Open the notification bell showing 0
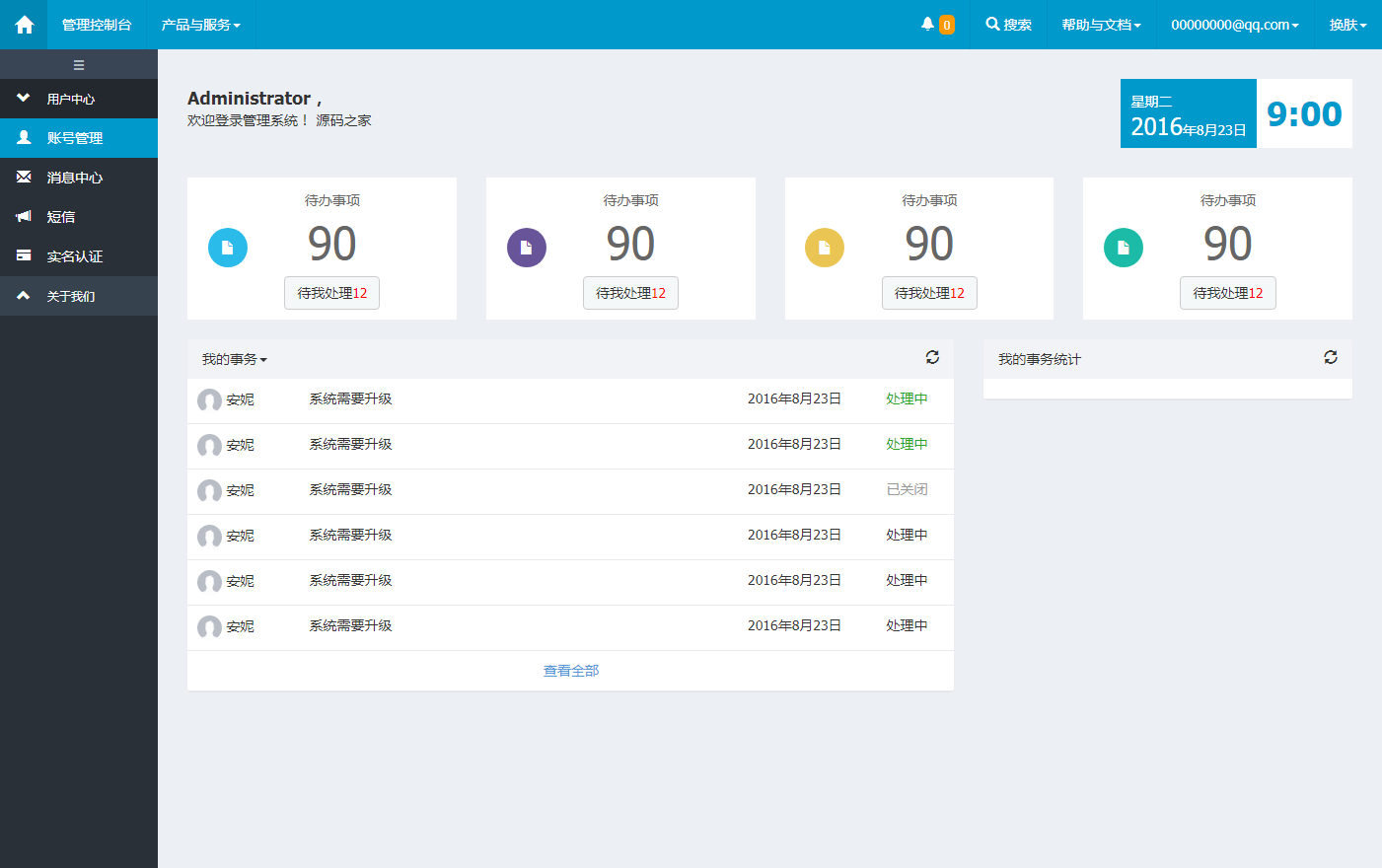This screenshot has height=868, width=1382. [933, 24]
